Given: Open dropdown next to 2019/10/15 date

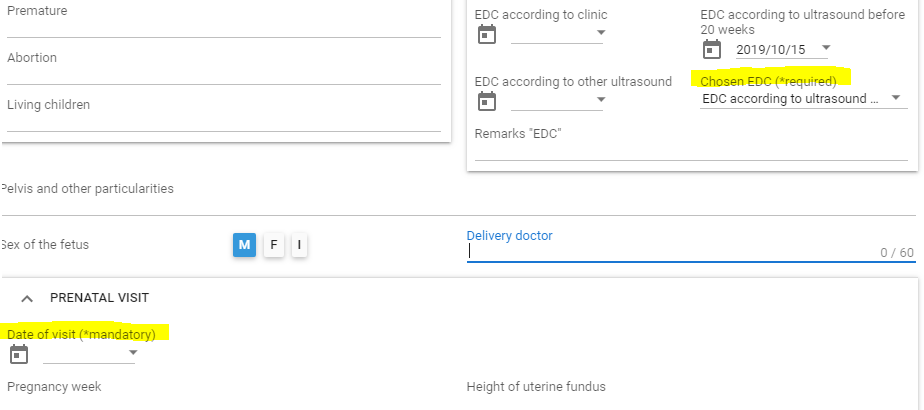Looking at the screenshot, I should pos(826,48).
